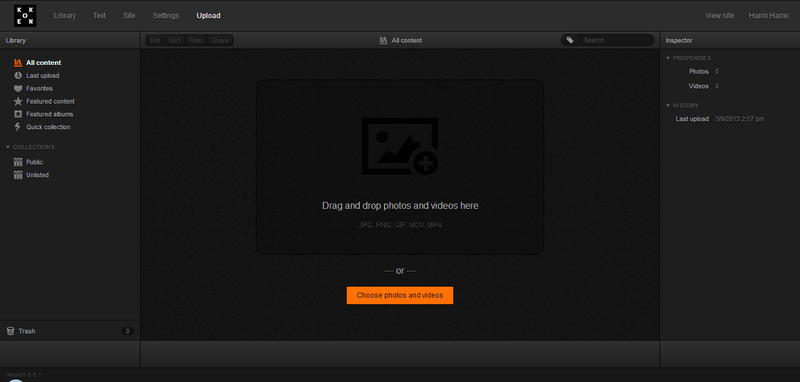Screen dimensions: 800x382
Task: Click the Last upload date 3/9/2013 2:57 pm
Action: (x=740, y=119)
